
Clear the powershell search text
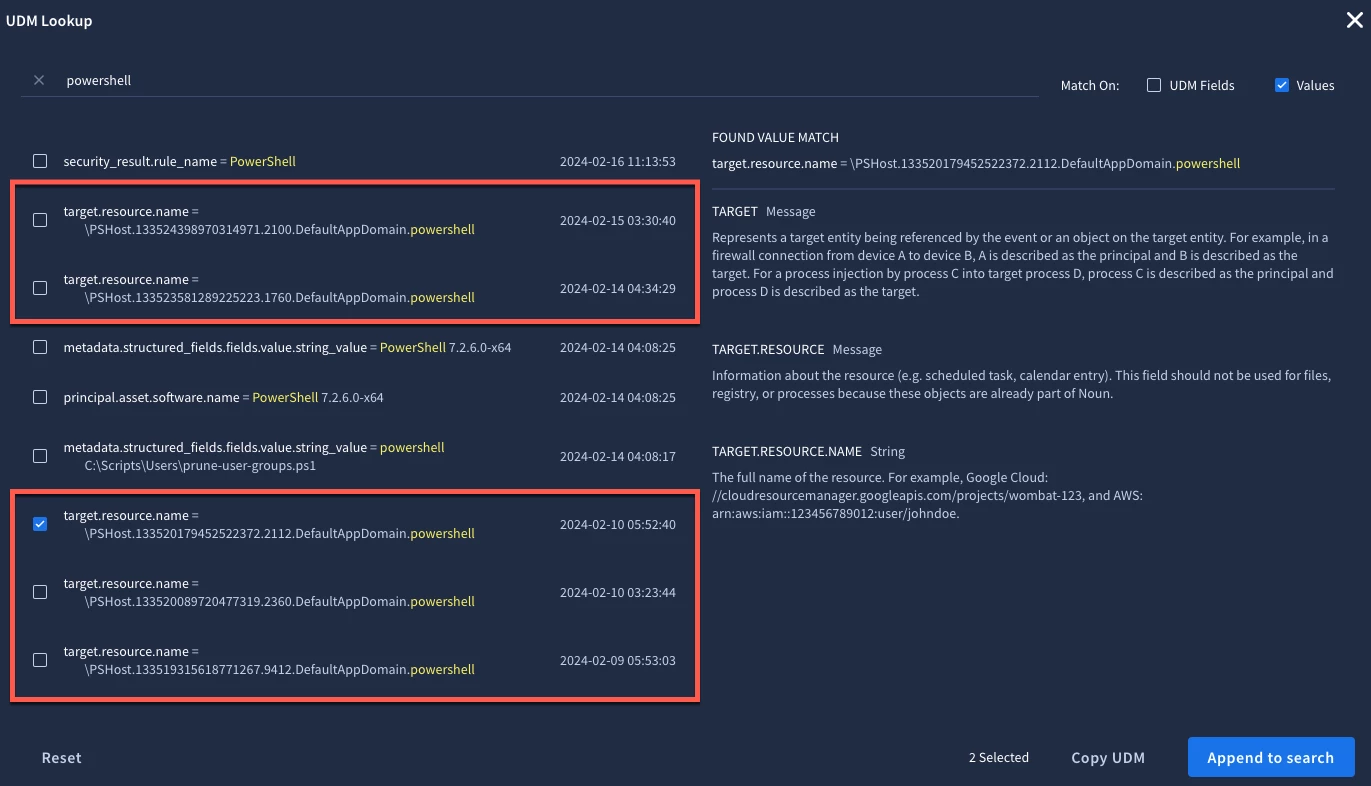coord(39,80)
